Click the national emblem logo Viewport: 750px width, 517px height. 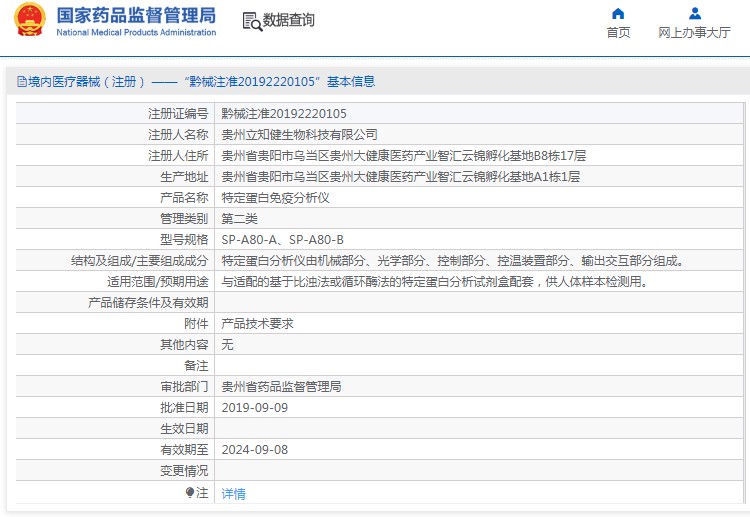pyautogui.click(x=29, y=21)
